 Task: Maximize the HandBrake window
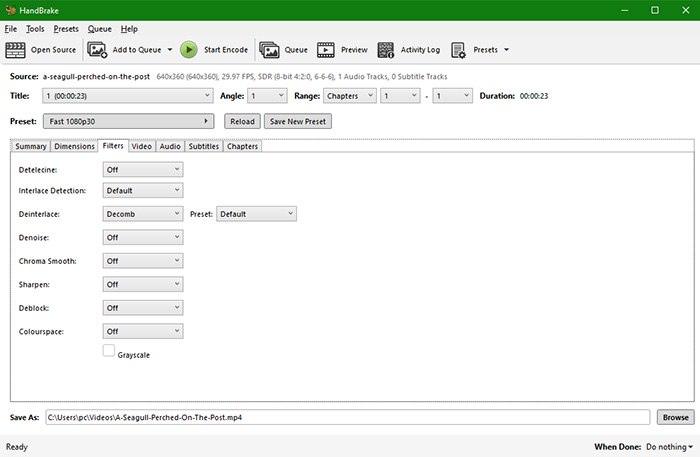(655, 10)
